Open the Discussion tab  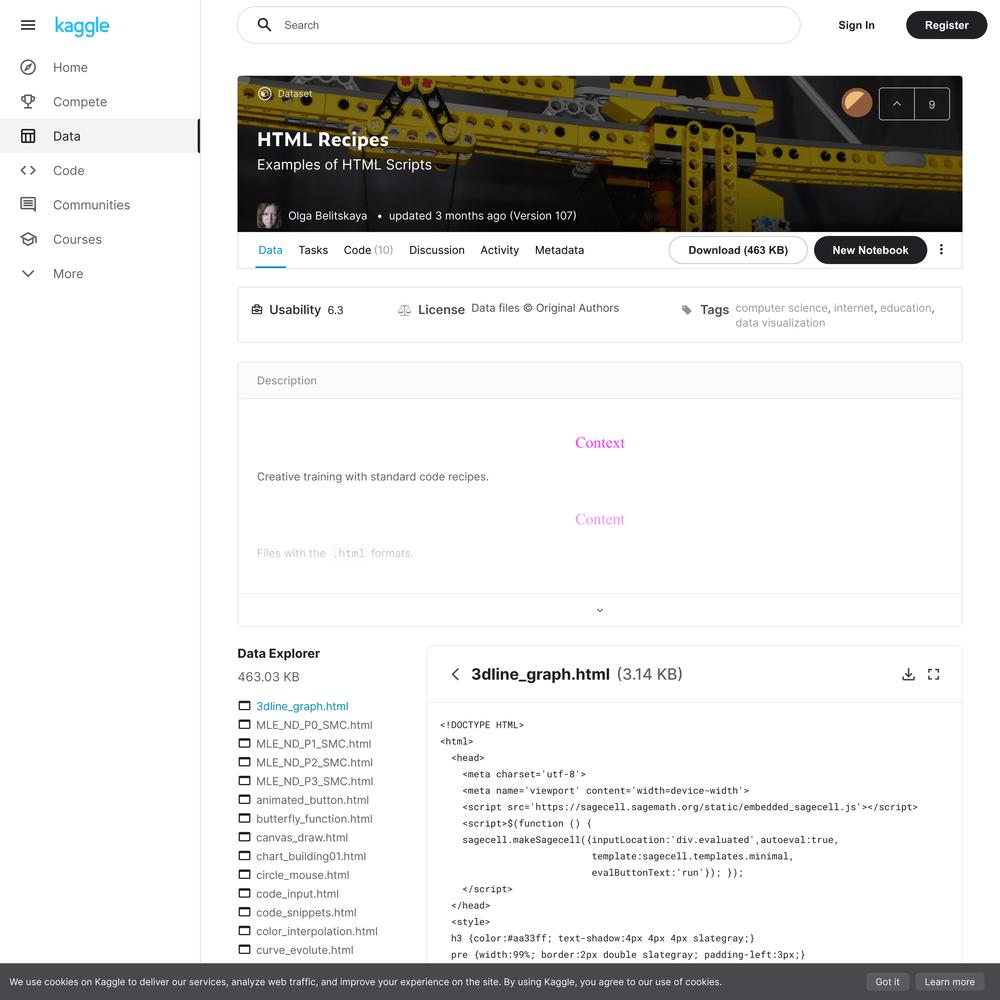coord(437,250)
